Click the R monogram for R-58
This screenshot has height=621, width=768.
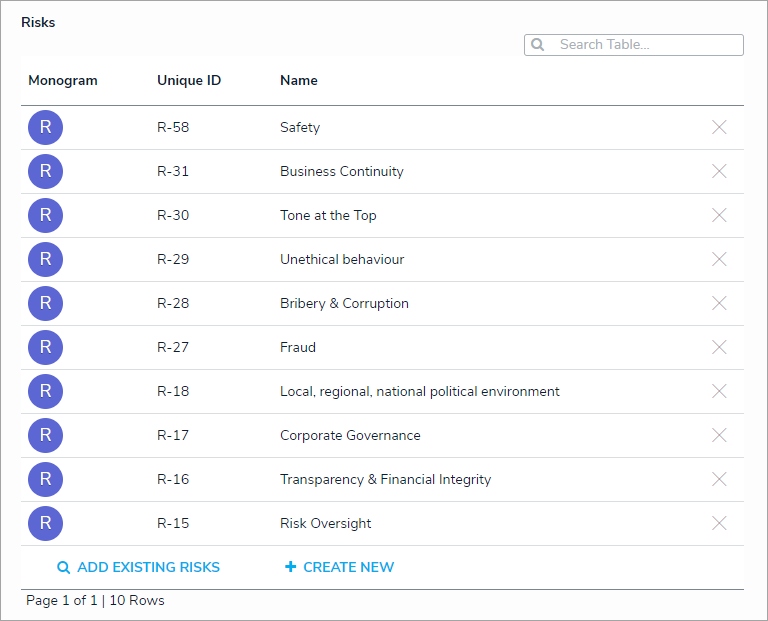pyautogui.click(x=45, y=127)
